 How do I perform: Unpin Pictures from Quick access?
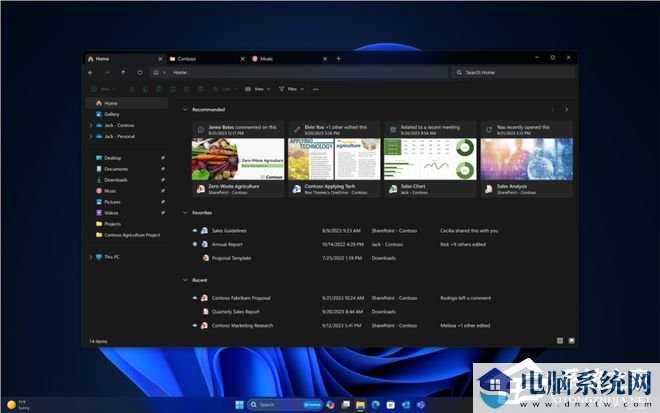coord(163,202)
